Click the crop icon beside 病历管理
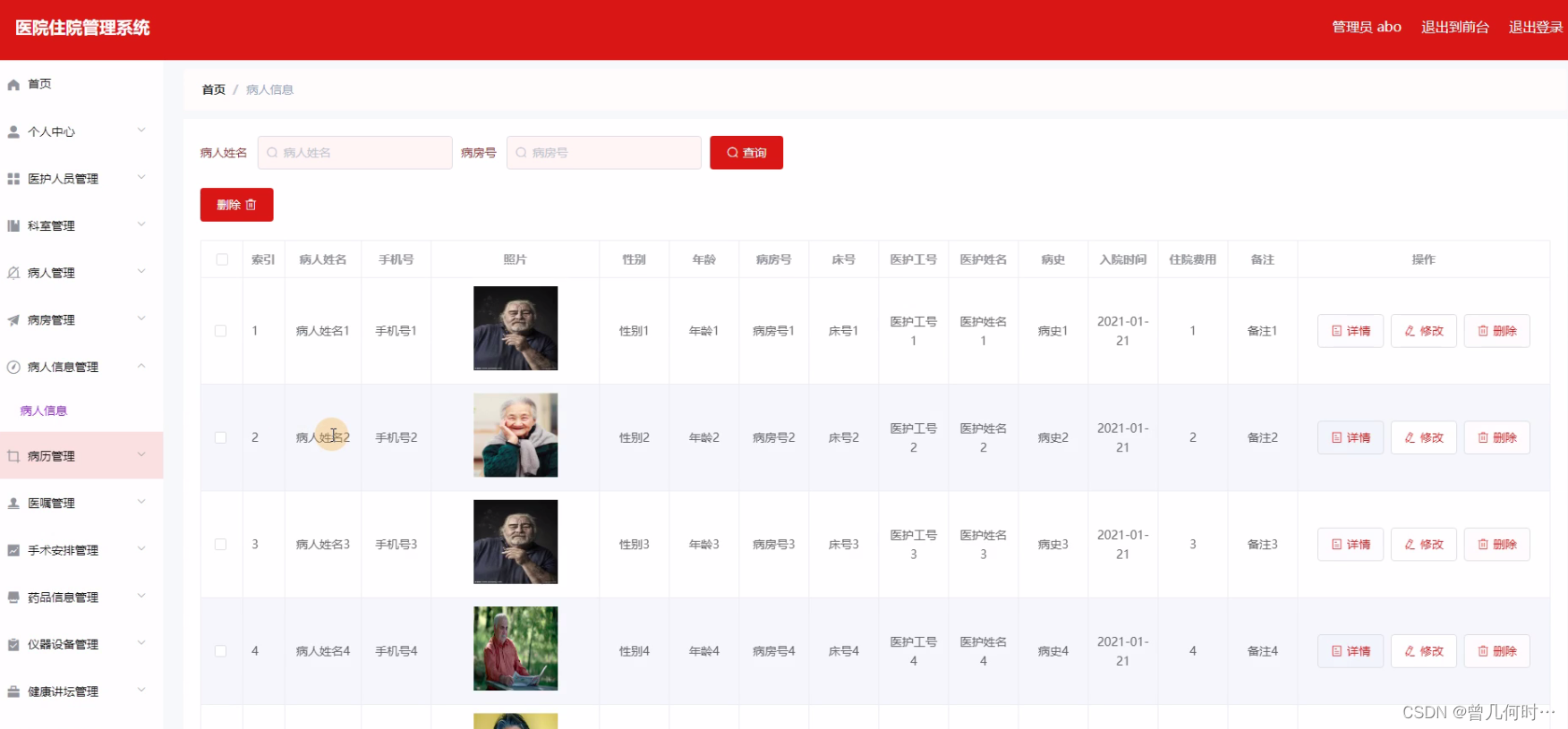Viewport: 1568px width, 729px height. pyautogui.click(x=13, y=456)
